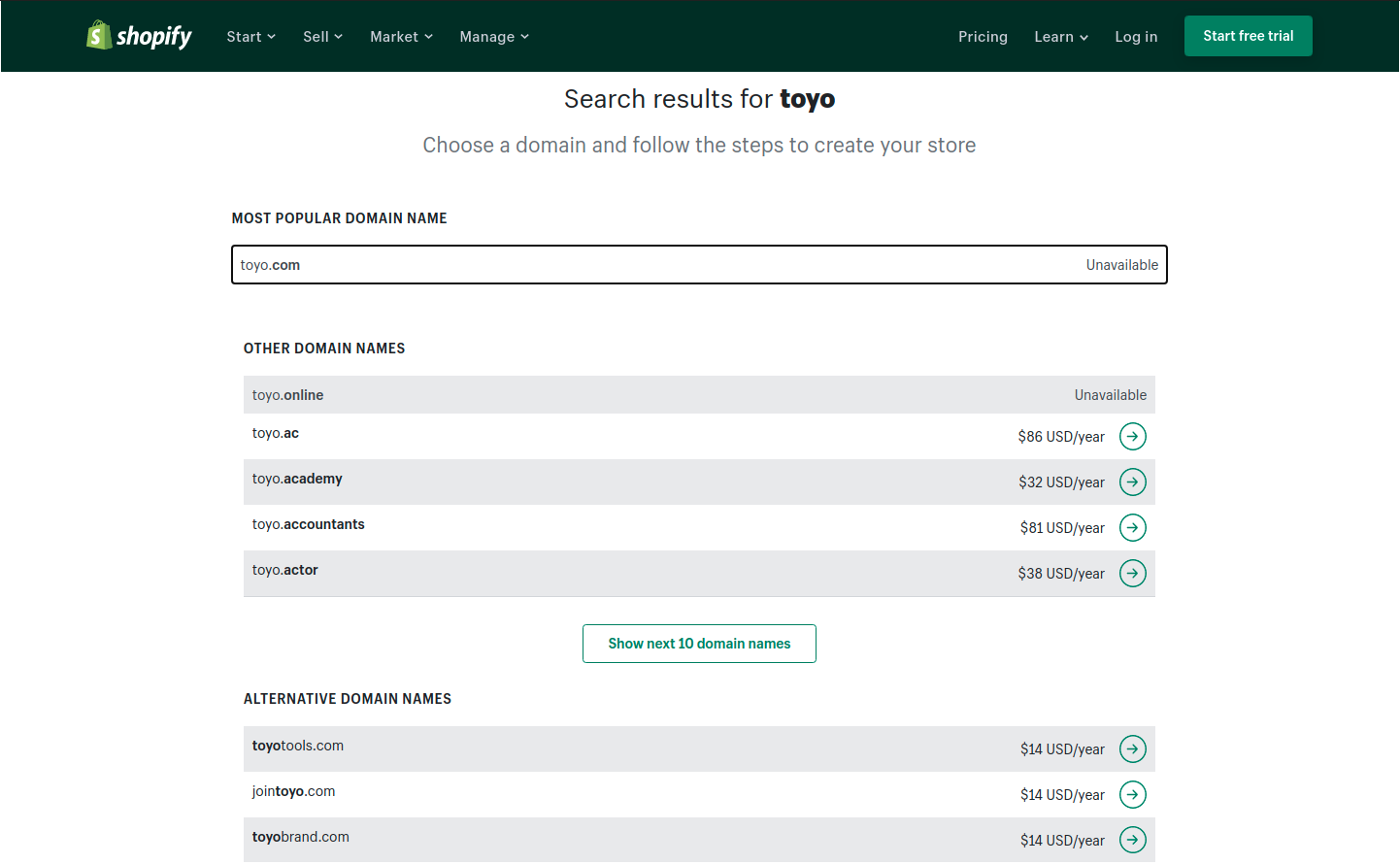Image resolution: width=1400 pixels, height=864 pixels.
Task: Click the Shopify bag logo
Action: [x=99, y=35]
